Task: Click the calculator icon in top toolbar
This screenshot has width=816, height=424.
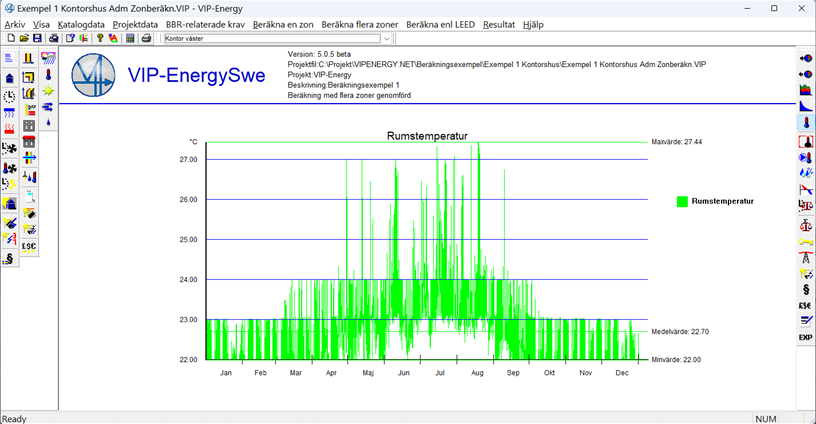Action: [130, 38]
